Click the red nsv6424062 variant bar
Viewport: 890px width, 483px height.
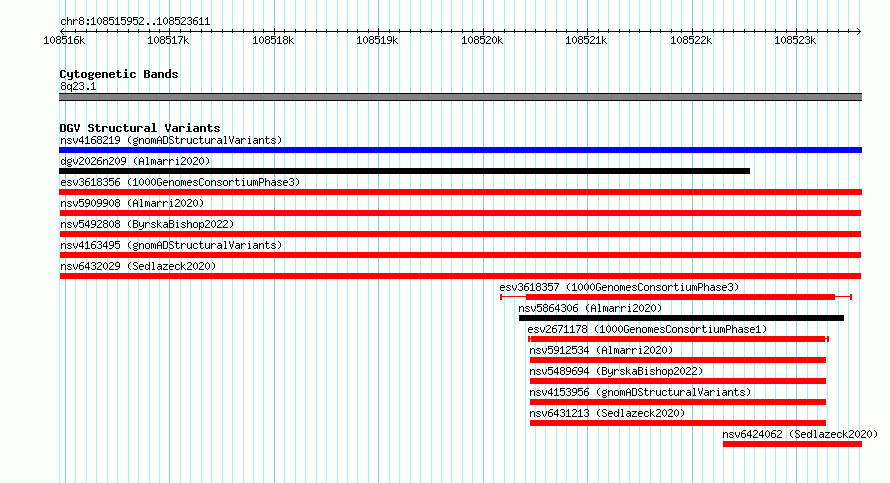pyautogui.click(x=792, y=444)
